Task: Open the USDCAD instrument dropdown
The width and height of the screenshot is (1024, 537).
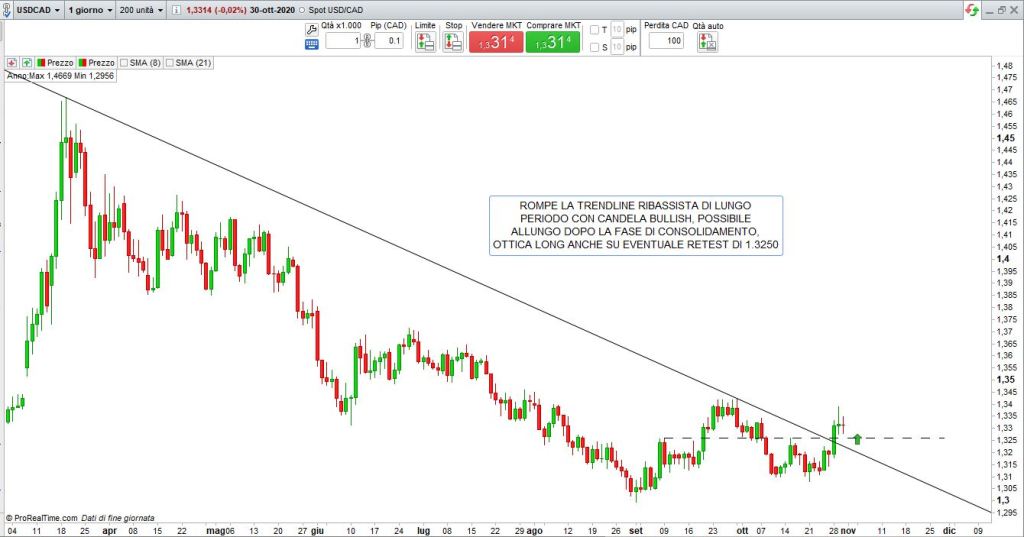Action: click(x=38, y=10)
